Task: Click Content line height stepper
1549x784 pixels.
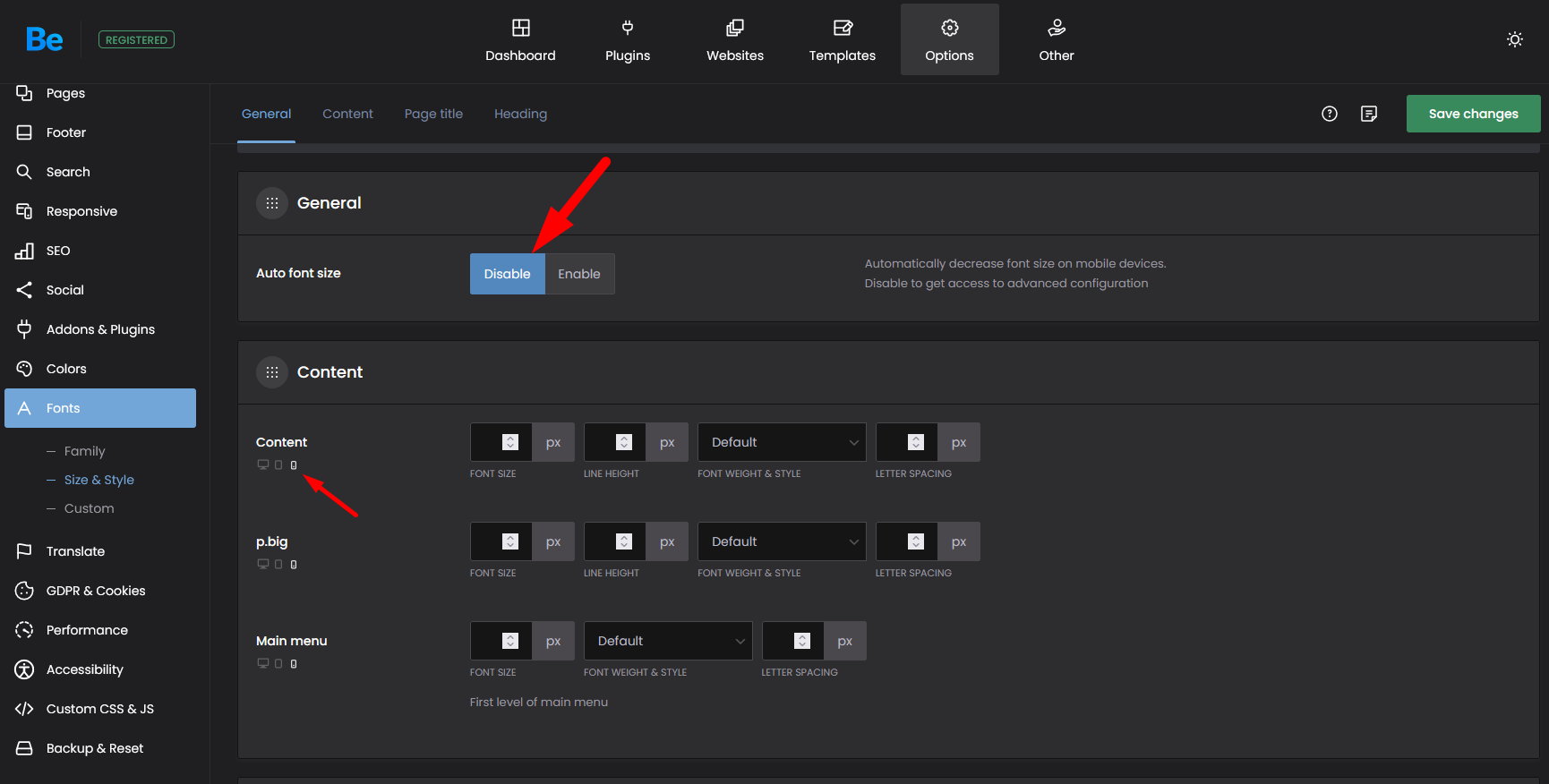Action: coord(624,442)
